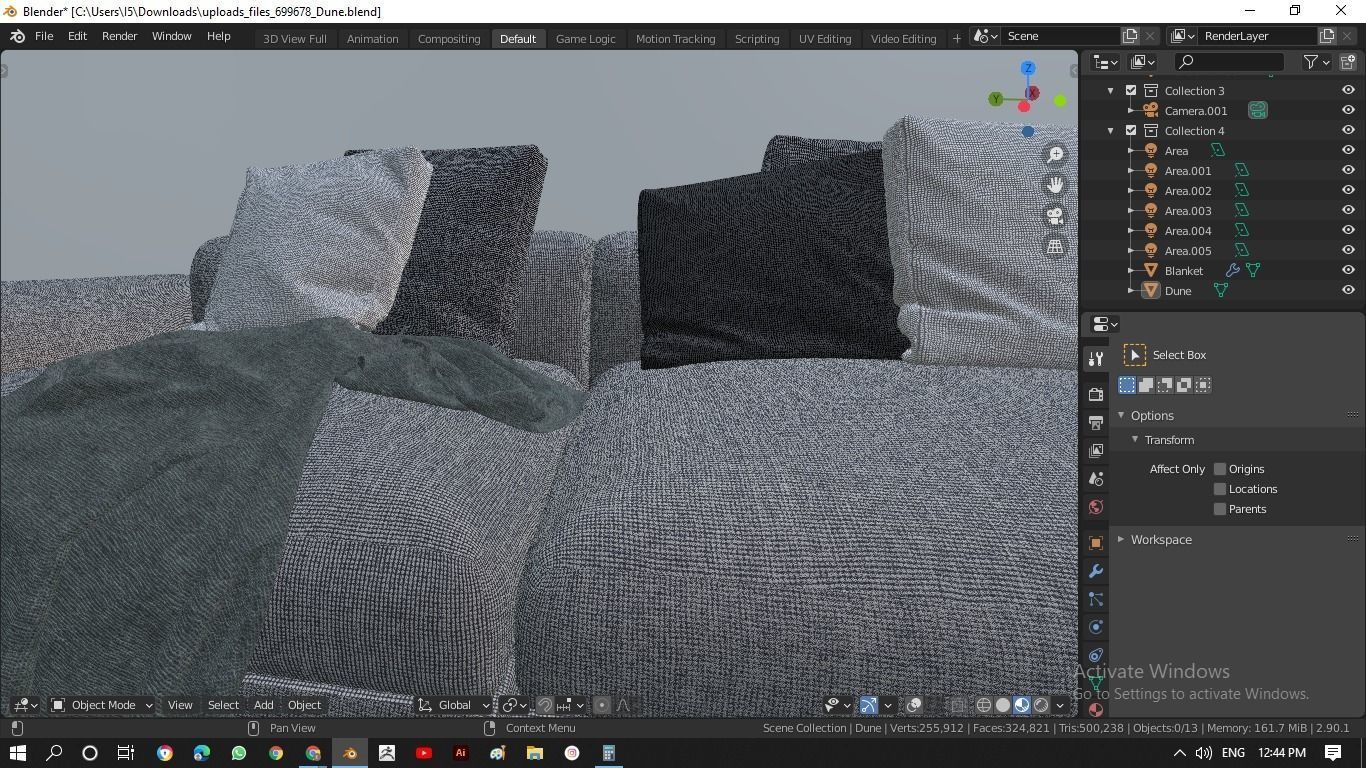Open the Modifiers properties tab
The image size is (1366, 768).
coord(1096,571)
